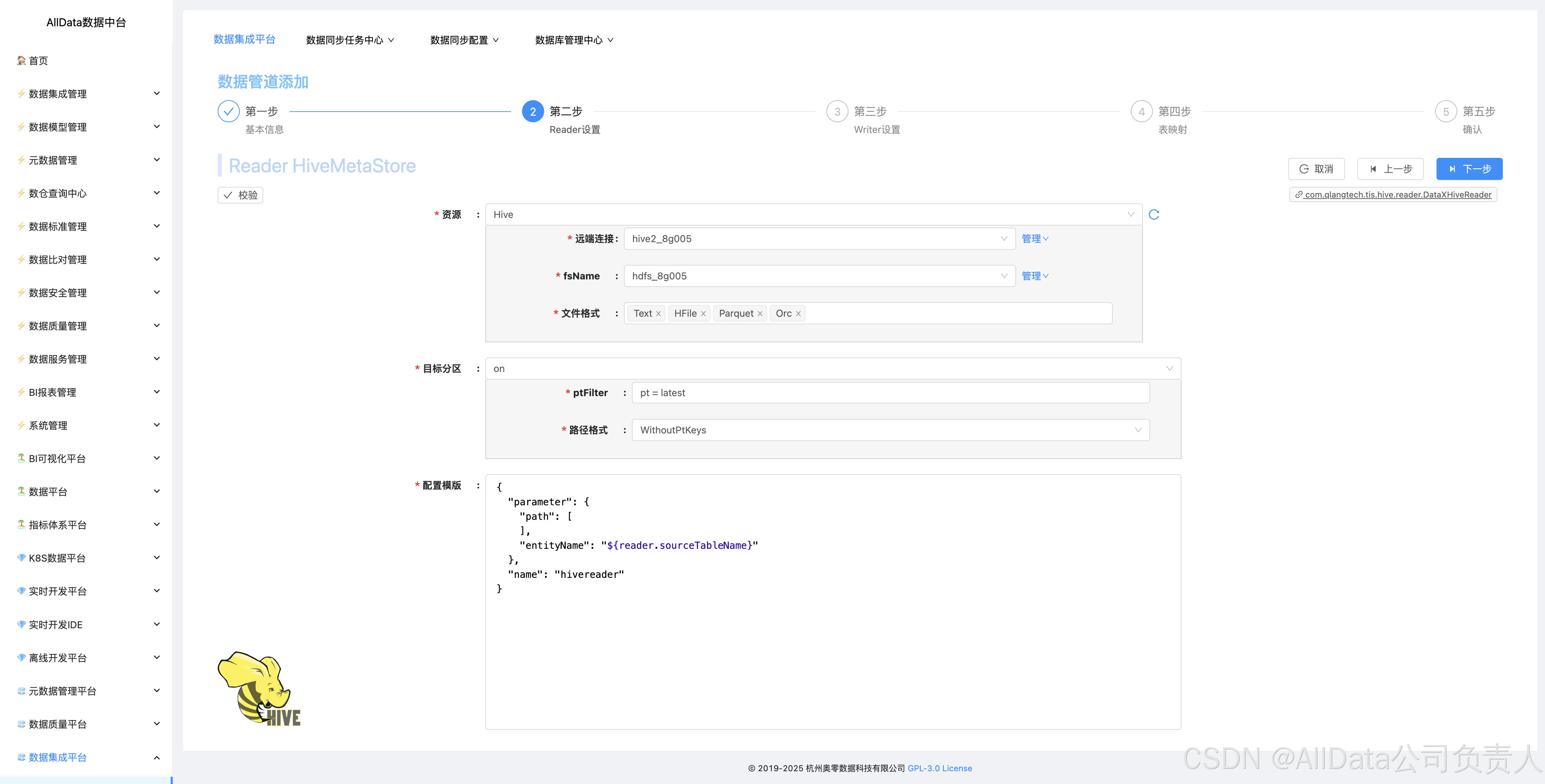Viewport: 1545px width, 784px height.
Task: Select the 数据集成平台 top tab
Action: point(244,39)
